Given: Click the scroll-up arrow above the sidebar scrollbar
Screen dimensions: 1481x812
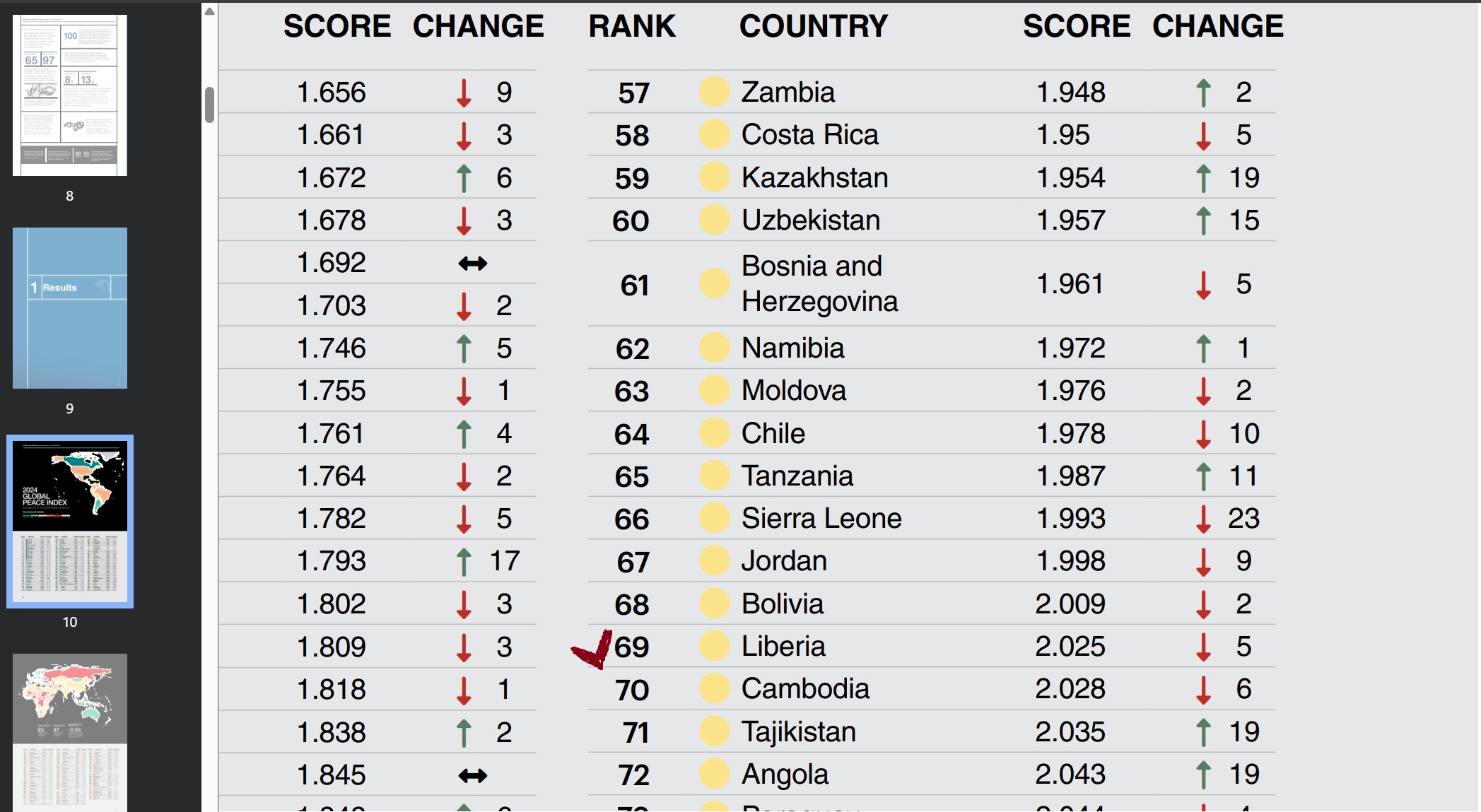Looking at the screenshot, I should (x=209, y=11).
